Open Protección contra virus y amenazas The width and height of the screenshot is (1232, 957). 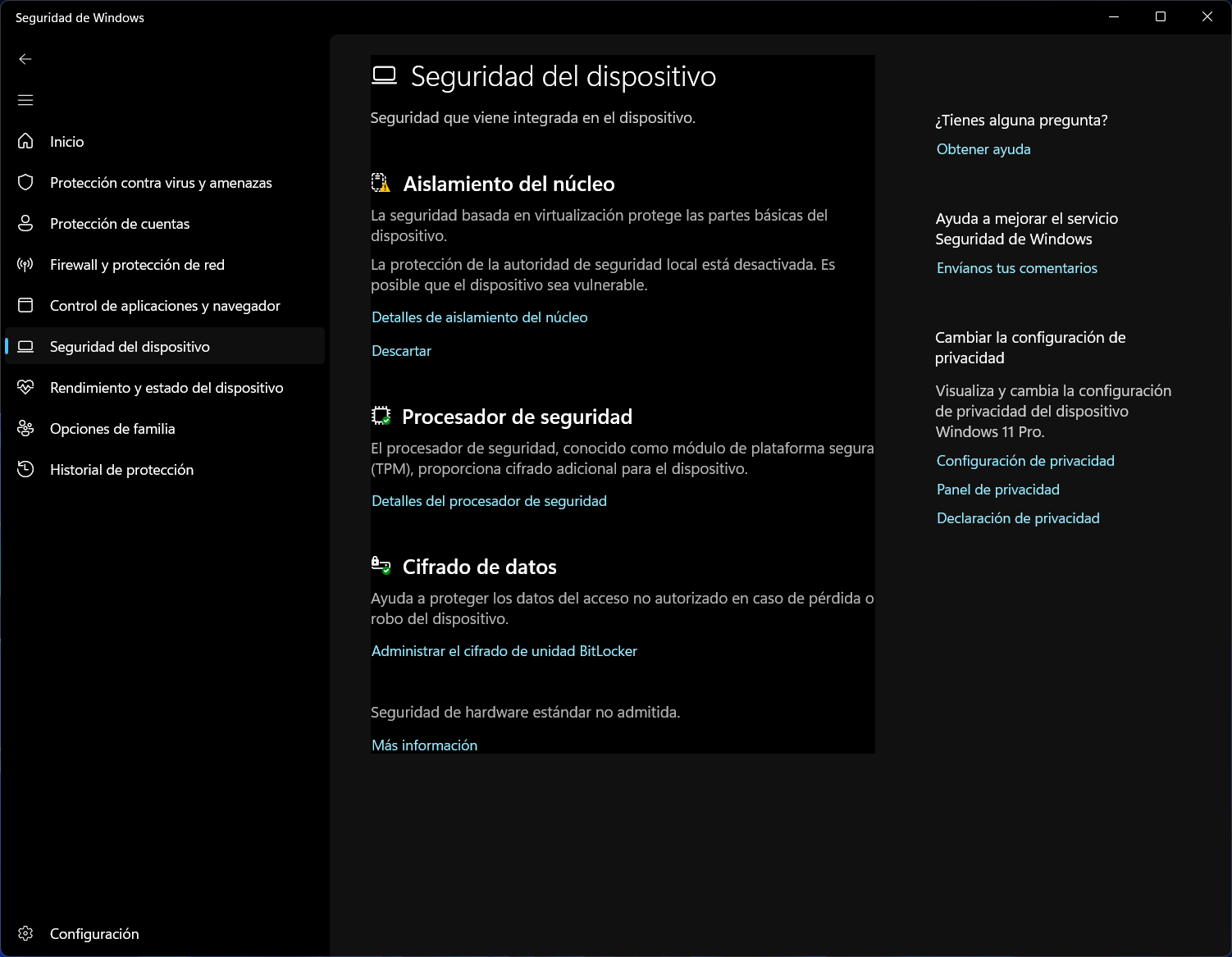point(165,182)
